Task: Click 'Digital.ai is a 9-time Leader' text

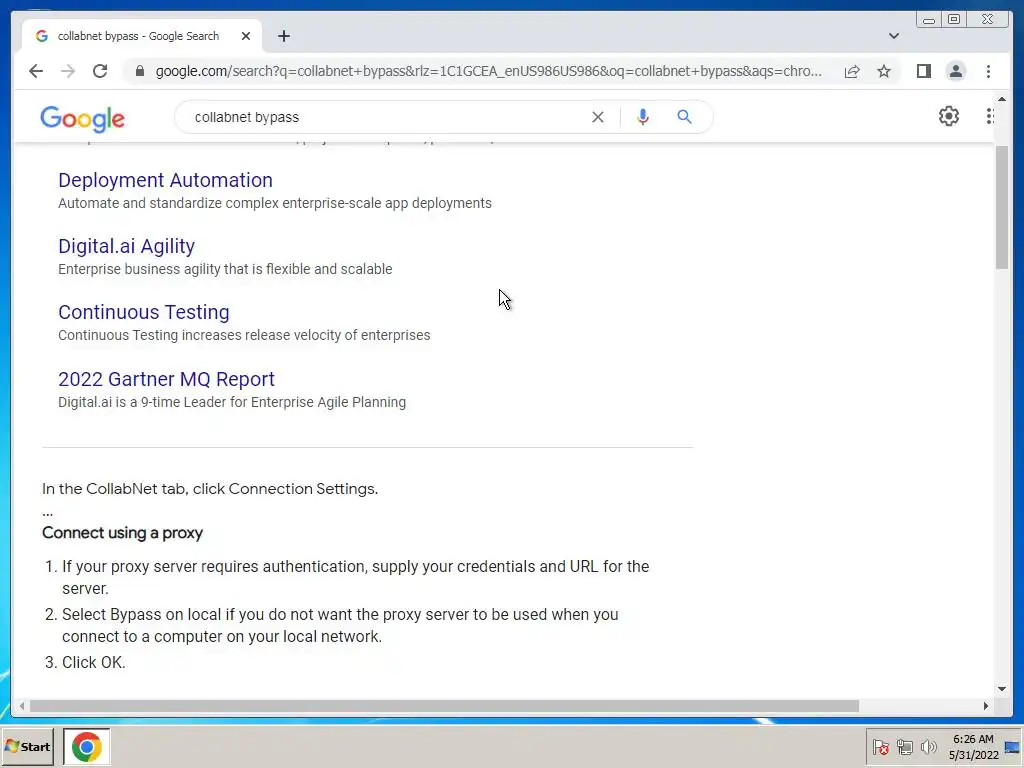Action: pyautogui.click(x=232, y=402)
